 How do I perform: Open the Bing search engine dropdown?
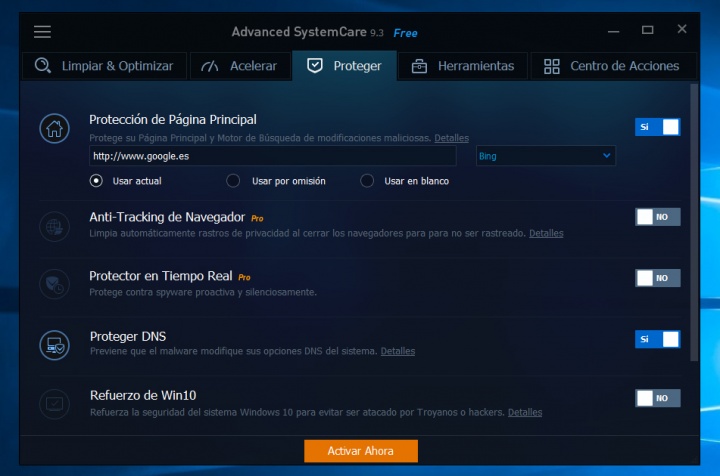click(x=546, y=156)
